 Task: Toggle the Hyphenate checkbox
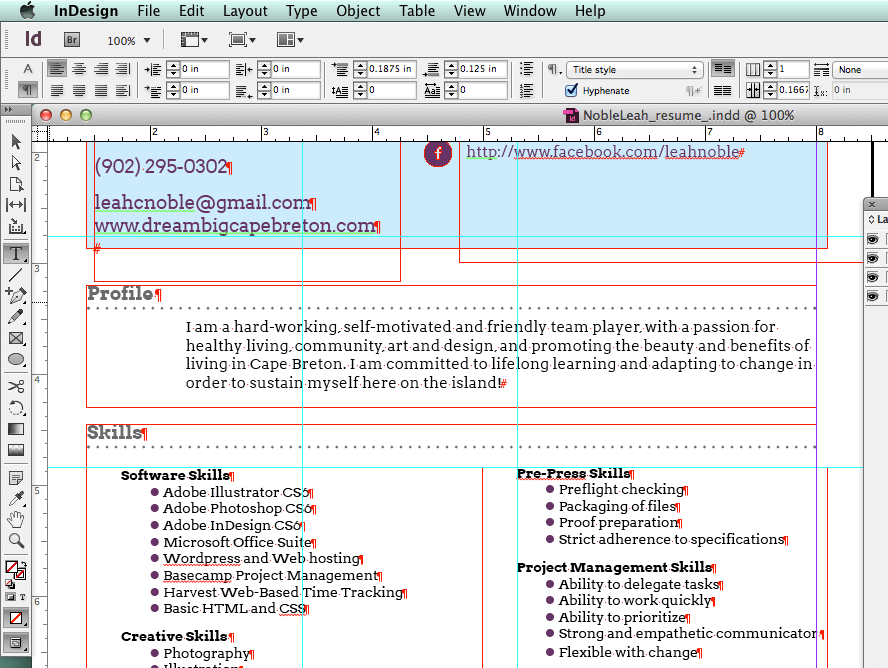click(572, 90)
